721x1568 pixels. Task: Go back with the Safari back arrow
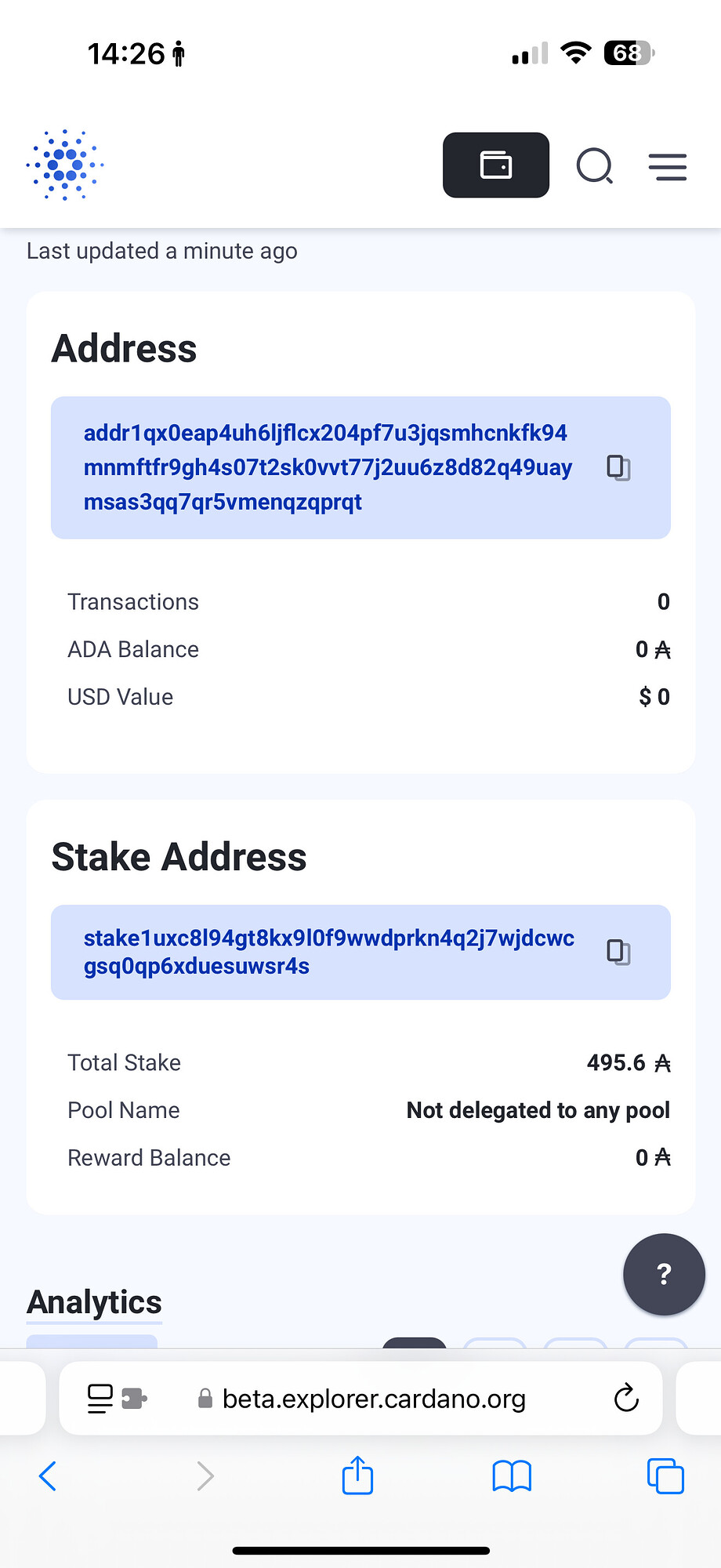[48, 1476]
